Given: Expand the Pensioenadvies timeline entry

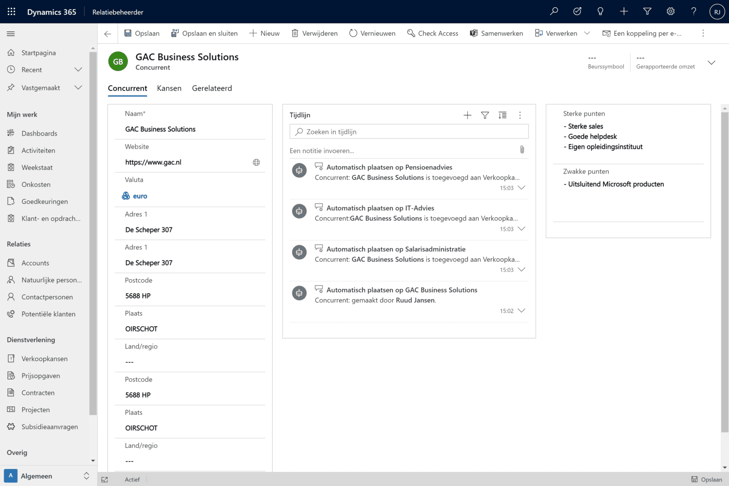Looking at the screenshot, I should (x=522, y=188).
